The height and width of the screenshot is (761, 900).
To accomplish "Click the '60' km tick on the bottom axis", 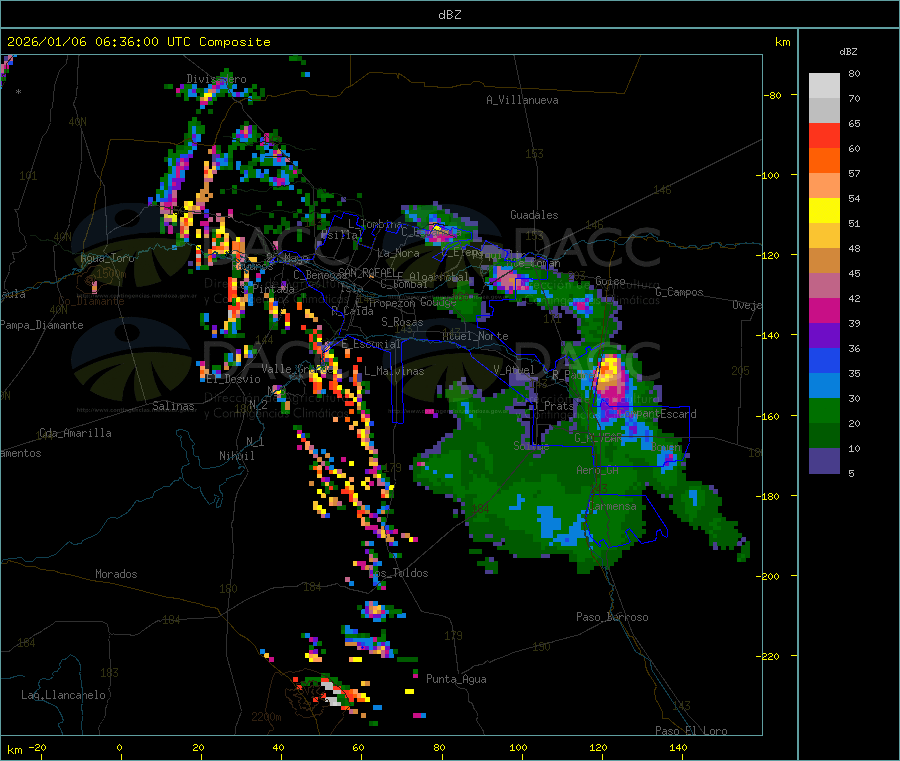I will (358, 748).
